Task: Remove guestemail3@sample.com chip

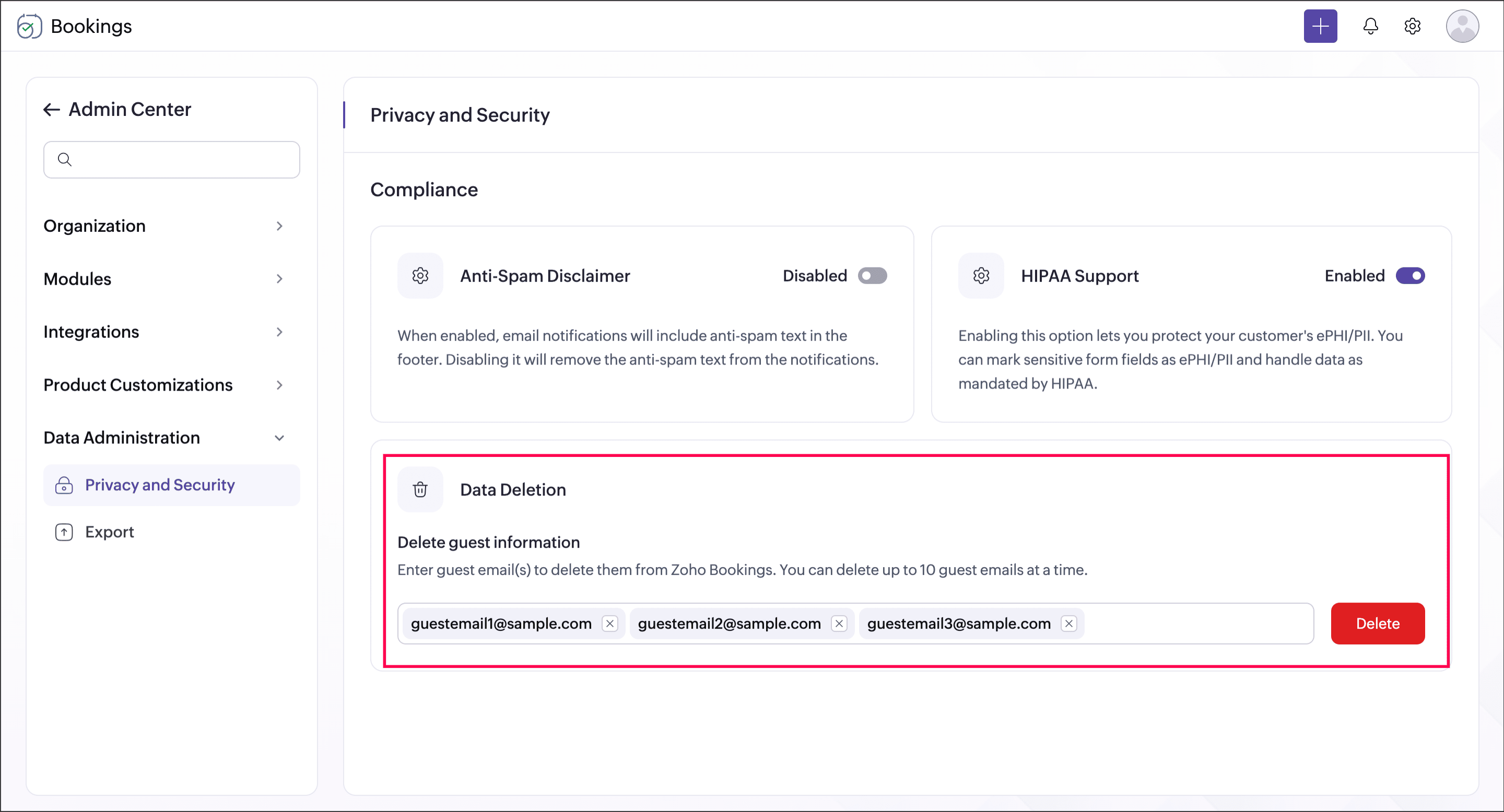Action: coord(1069,623)
